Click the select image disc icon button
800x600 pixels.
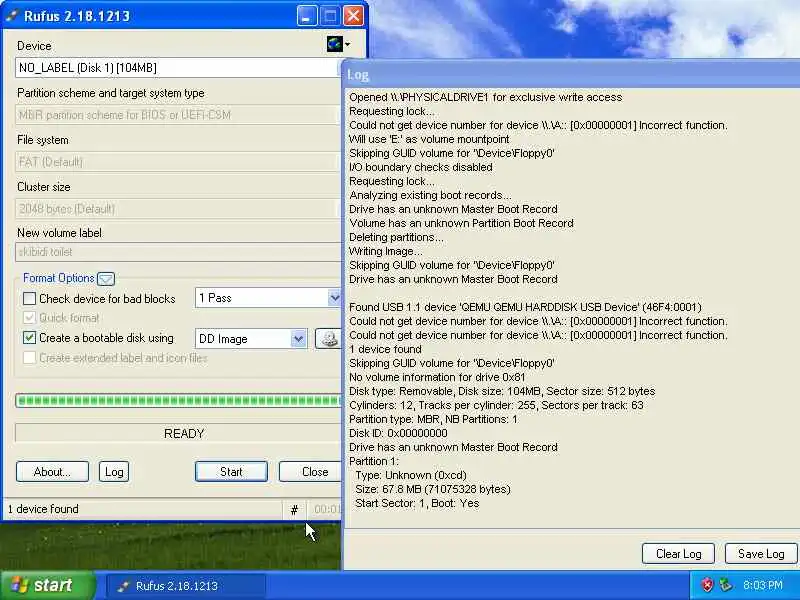pyautogui.click(x=328, y=339)
